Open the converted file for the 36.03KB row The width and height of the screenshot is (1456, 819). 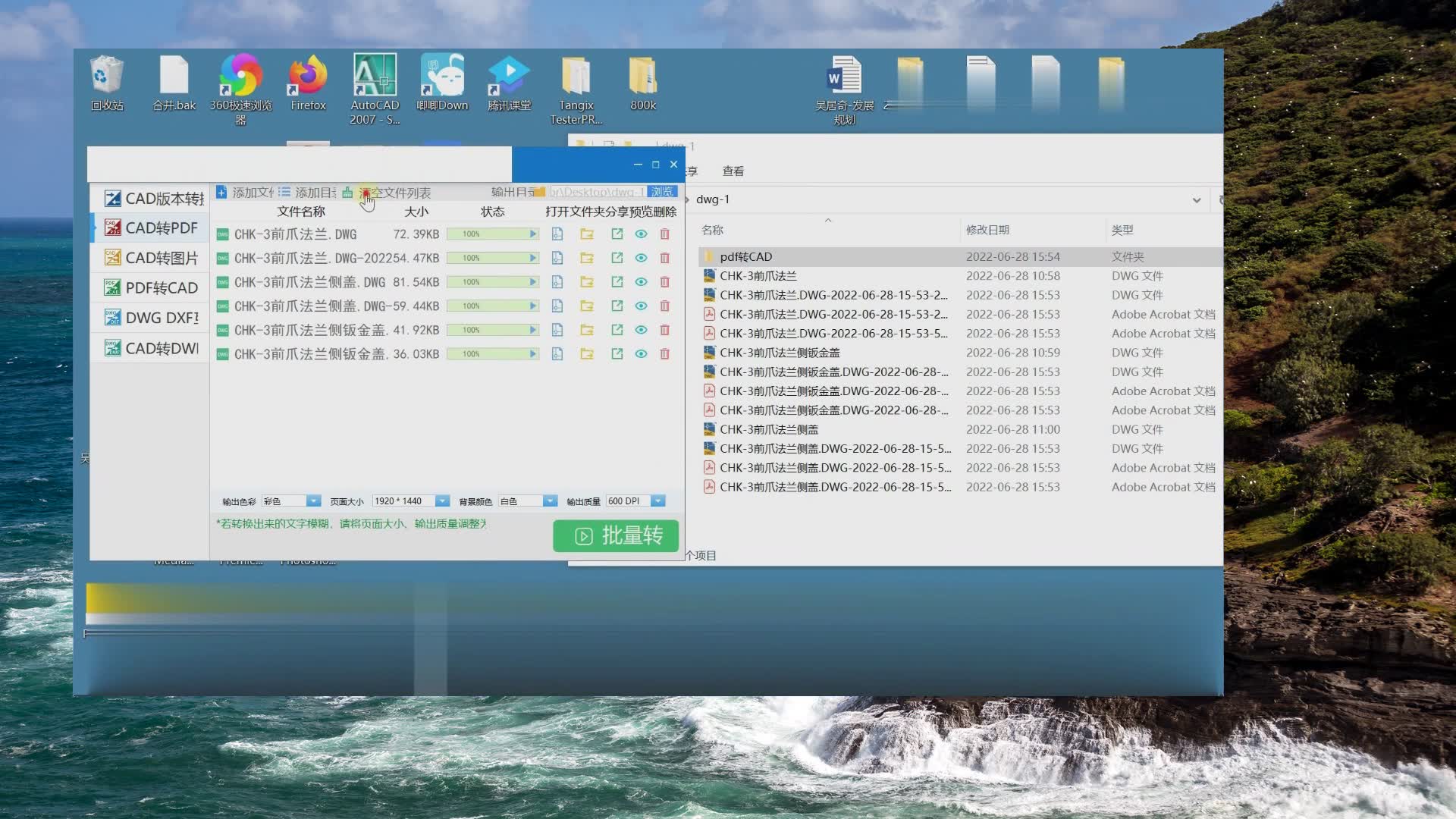tap(557, 354)
